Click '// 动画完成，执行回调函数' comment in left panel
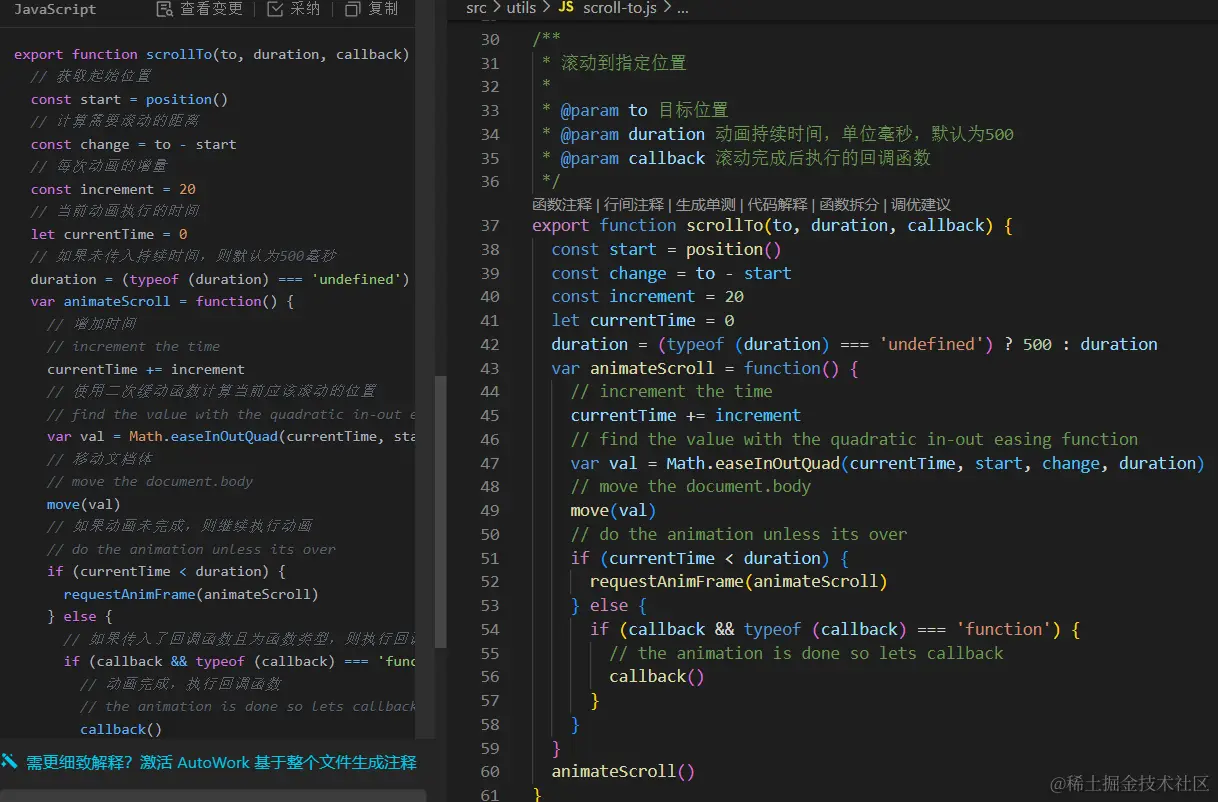The height and width of the screenshot is (802, 1218). (x=180, y=684)
